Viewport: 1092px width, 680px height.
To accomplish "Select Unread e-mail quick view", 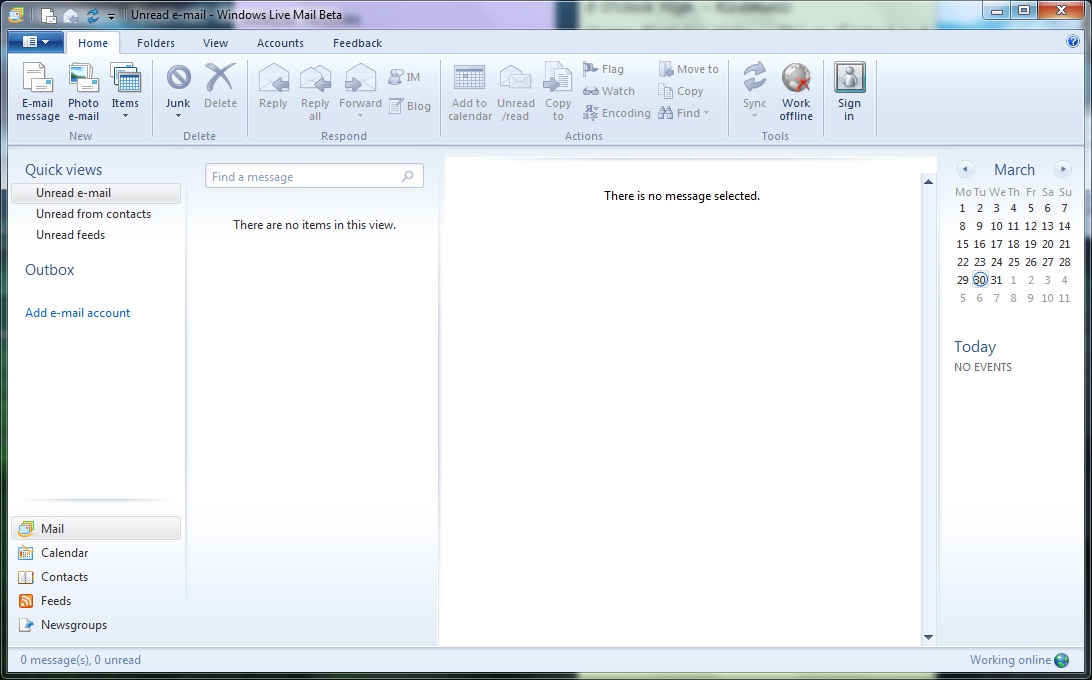I will pyautogui.click(x=96, y=193).
